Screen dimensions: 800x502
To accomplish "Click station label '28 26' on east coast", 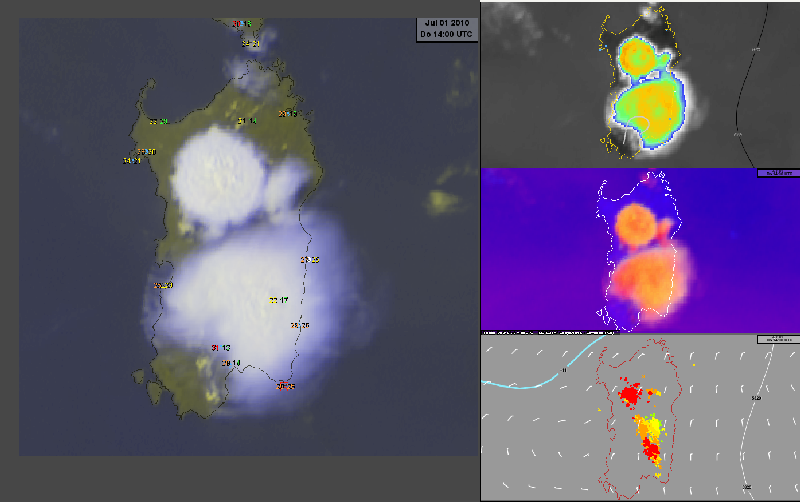I will click(x=300, y=325).
